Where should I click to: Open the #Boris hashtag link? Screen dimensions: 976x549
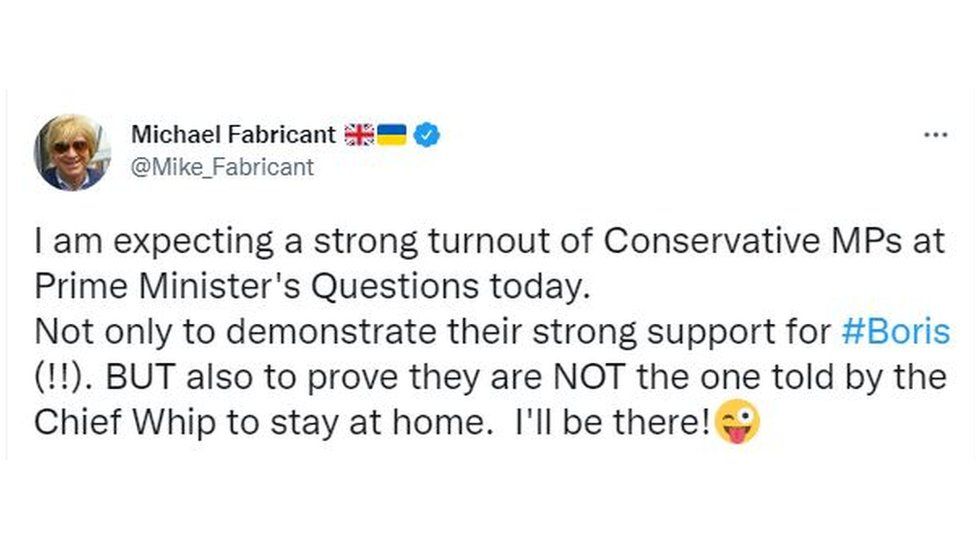[896, 332]
